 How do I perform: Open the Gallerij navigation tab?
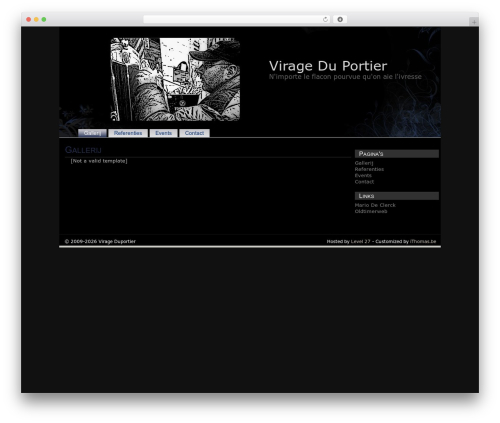[x=92, y=133]
